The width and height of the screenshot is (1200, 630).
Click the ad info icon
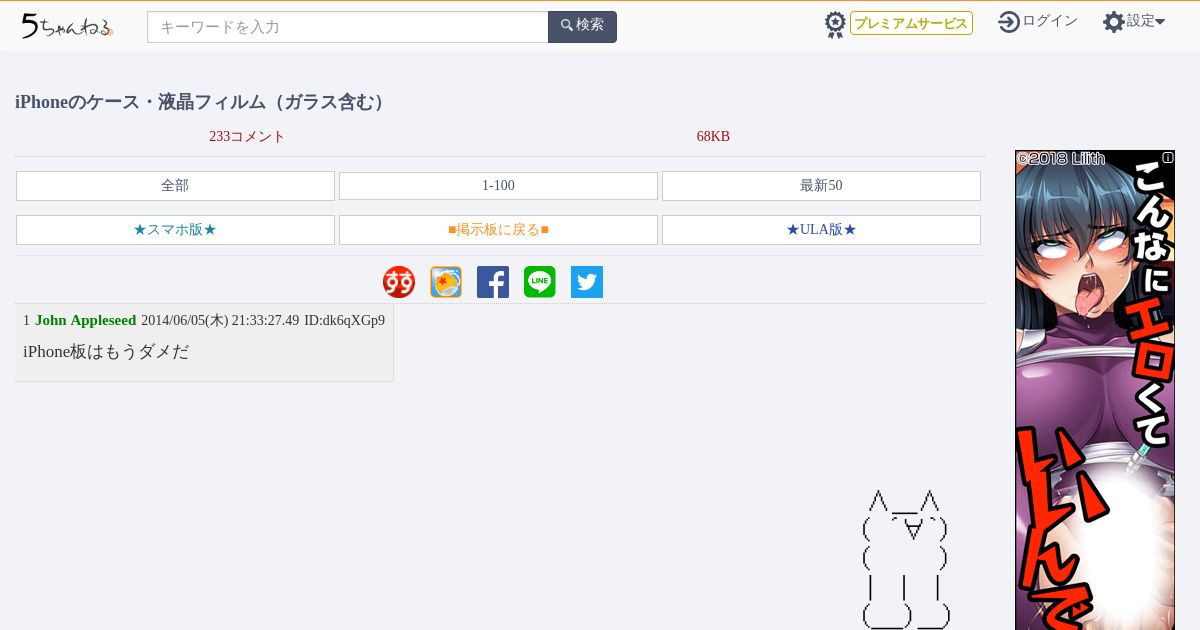(1167, 158)
